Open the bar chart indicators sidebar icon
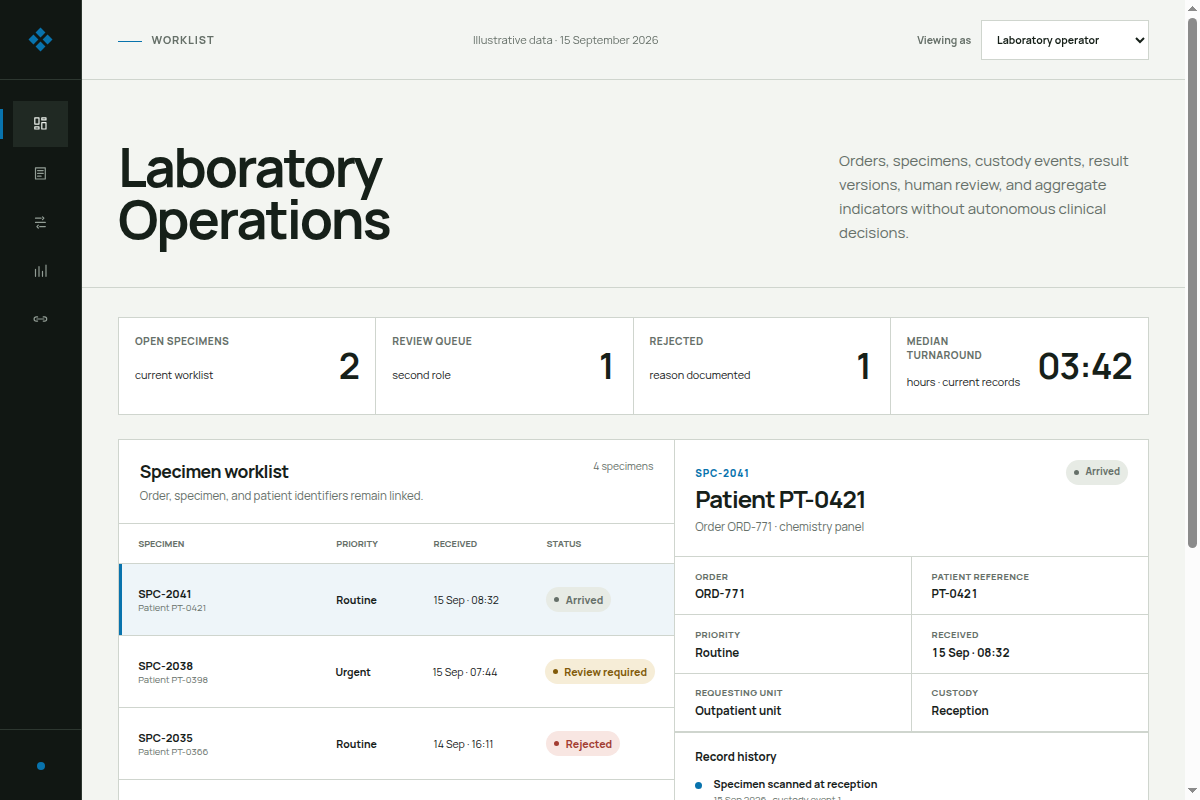 point(40,271)
